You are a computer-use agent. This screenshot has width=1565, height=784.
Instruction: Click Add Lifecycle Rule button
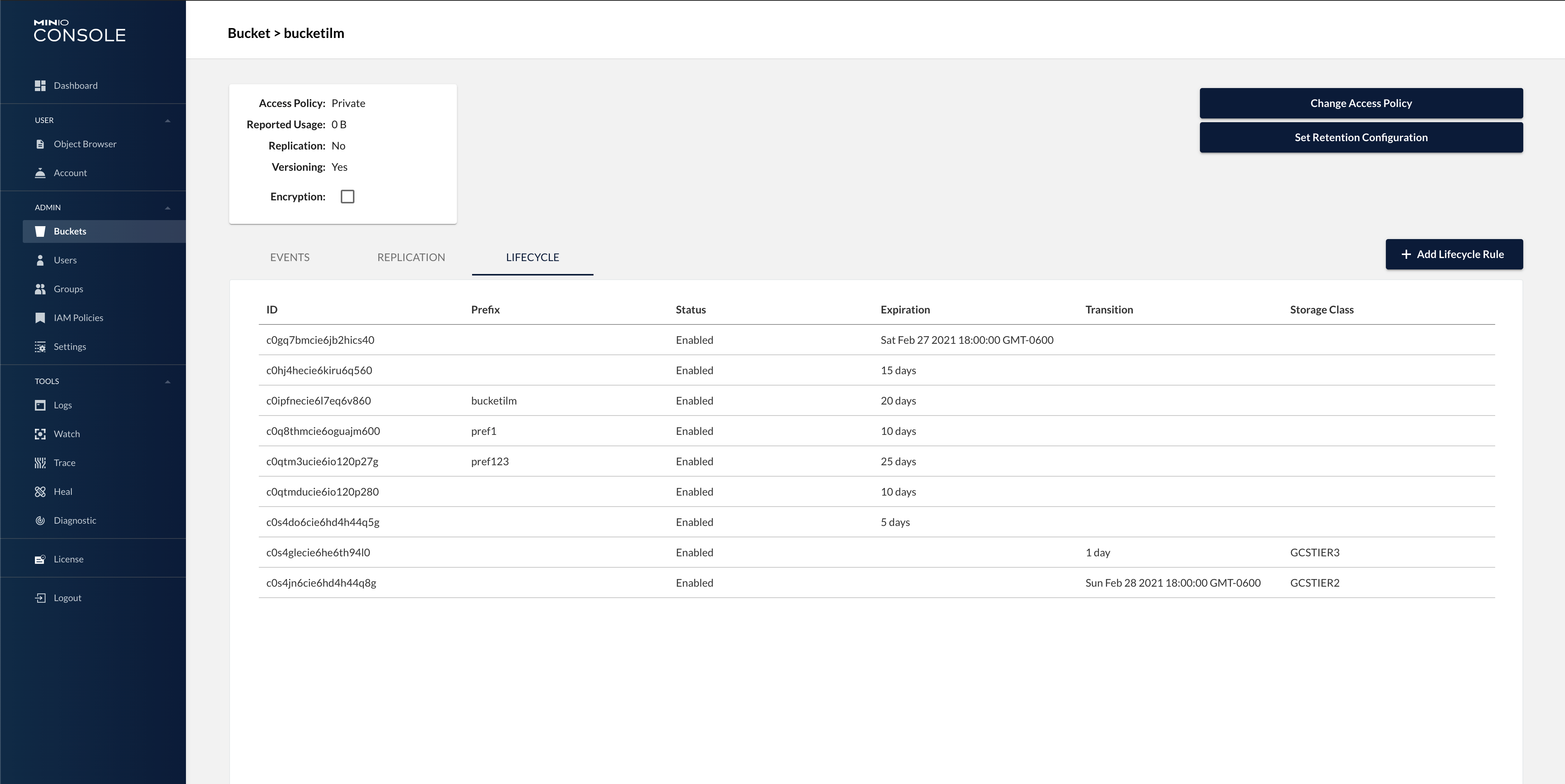1454,254
